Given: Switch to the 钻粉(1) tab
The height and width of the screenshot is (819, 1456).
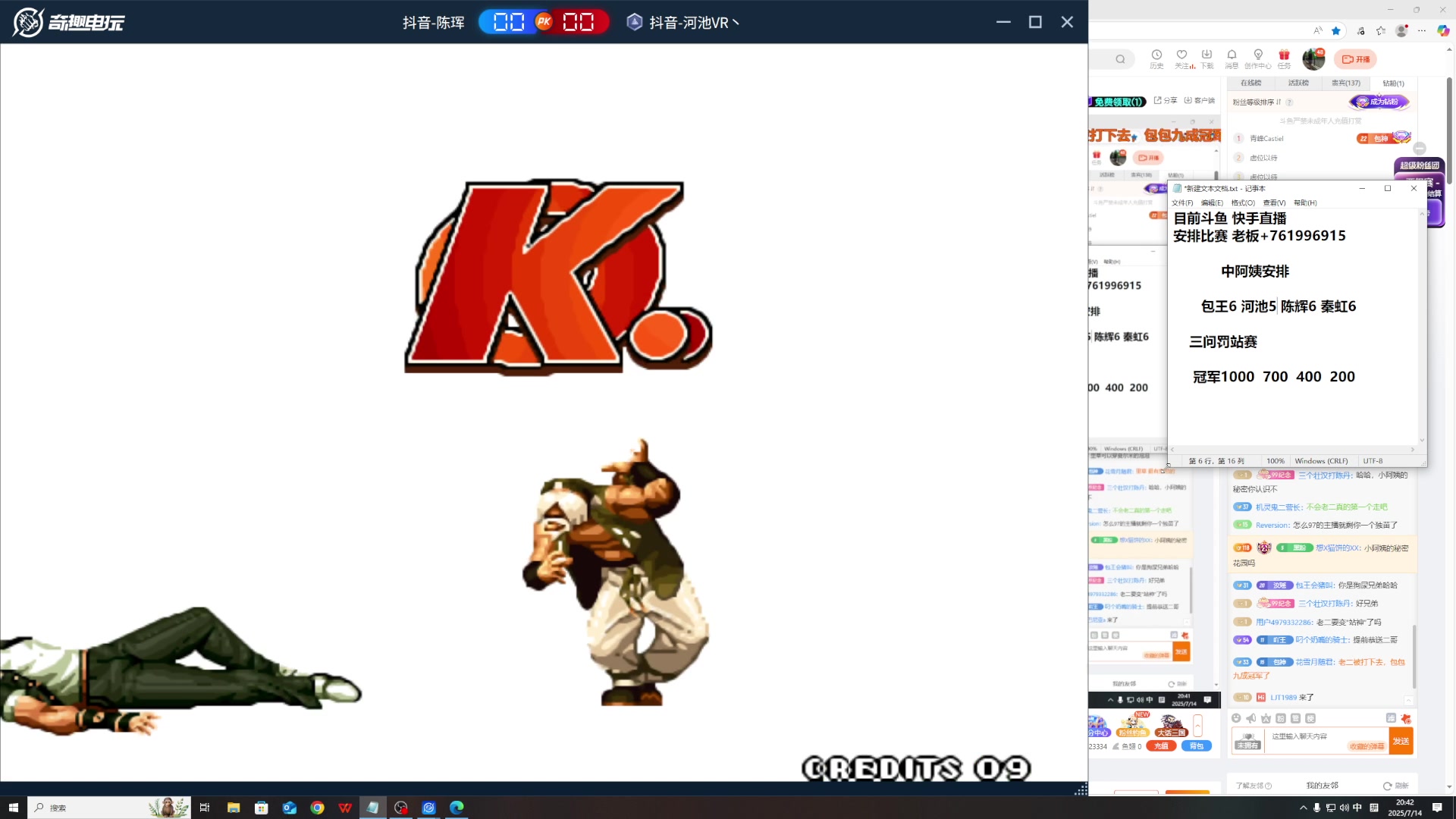Looking at the screenshot, I should pyautogui.click(x=1393, y=83).
